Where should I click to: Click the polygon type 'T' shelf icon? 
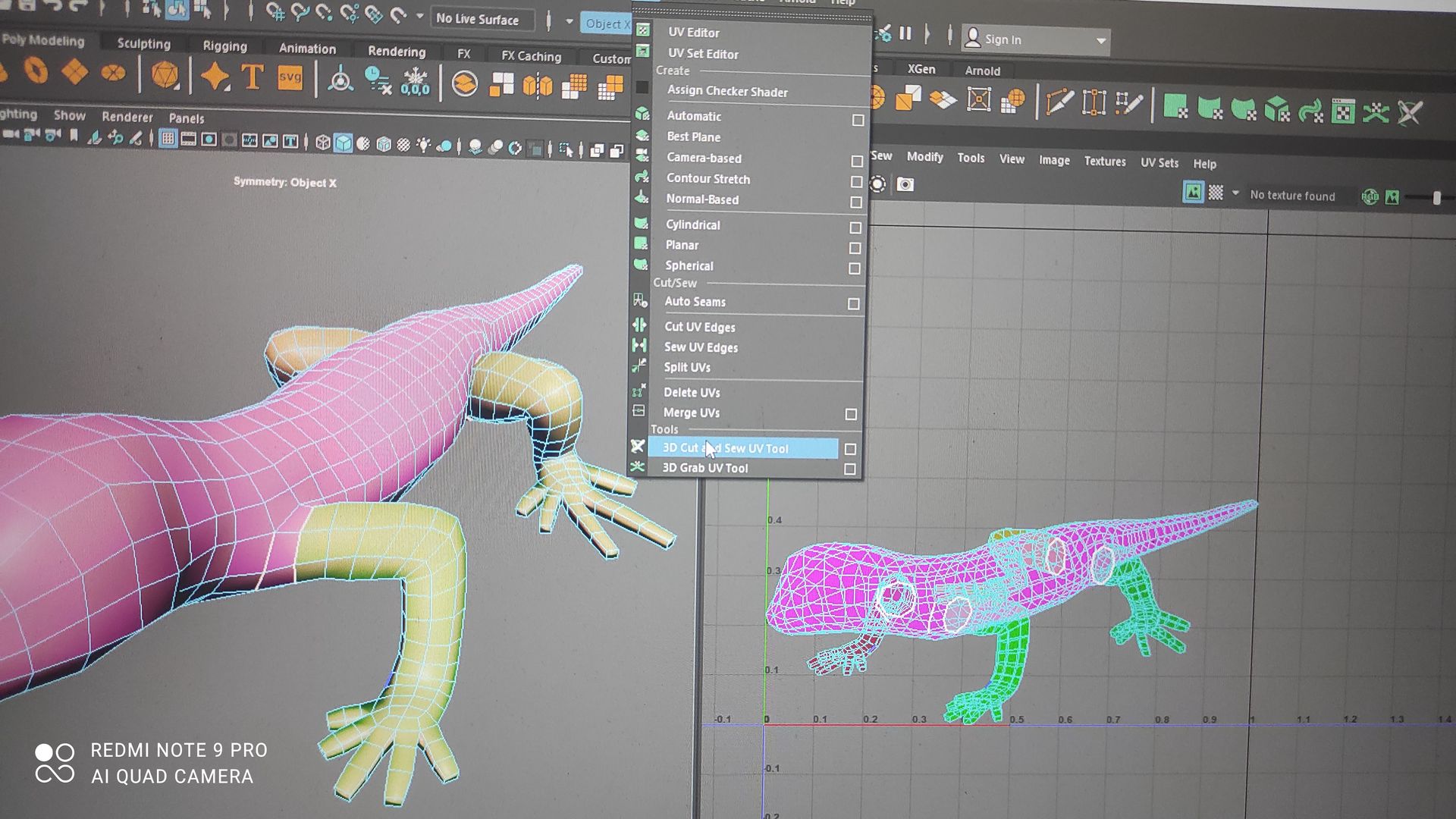pos(253,77)
